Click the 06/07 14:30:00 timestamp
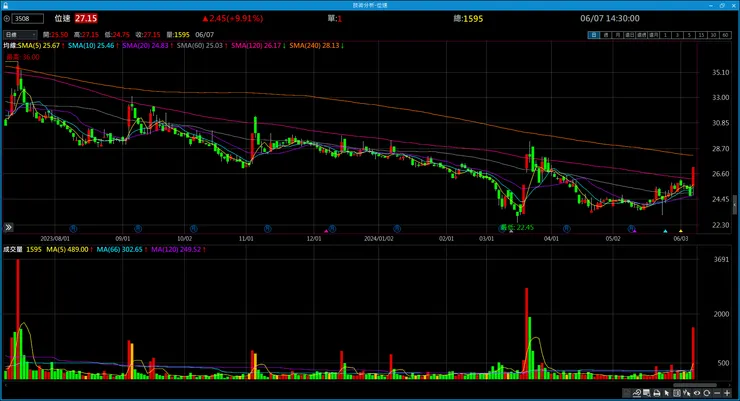Image resolution: width=740 pixels, height=401 pixels. tap(610, 18)
